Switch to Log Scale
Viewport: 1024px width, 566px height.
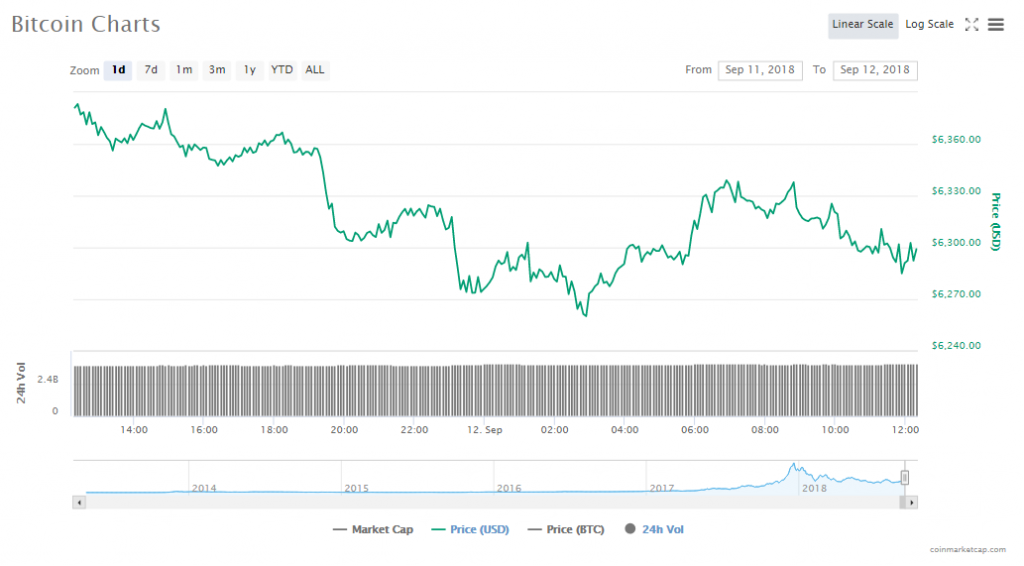(x=929, y=25)
